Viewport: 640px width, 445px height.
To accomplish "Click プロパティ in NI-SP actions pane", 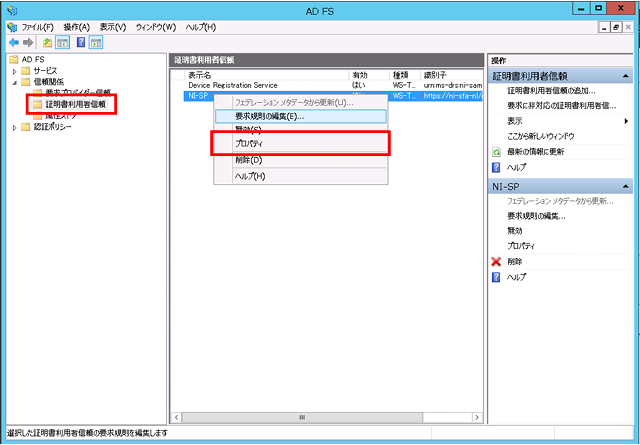I will (521, 246).
